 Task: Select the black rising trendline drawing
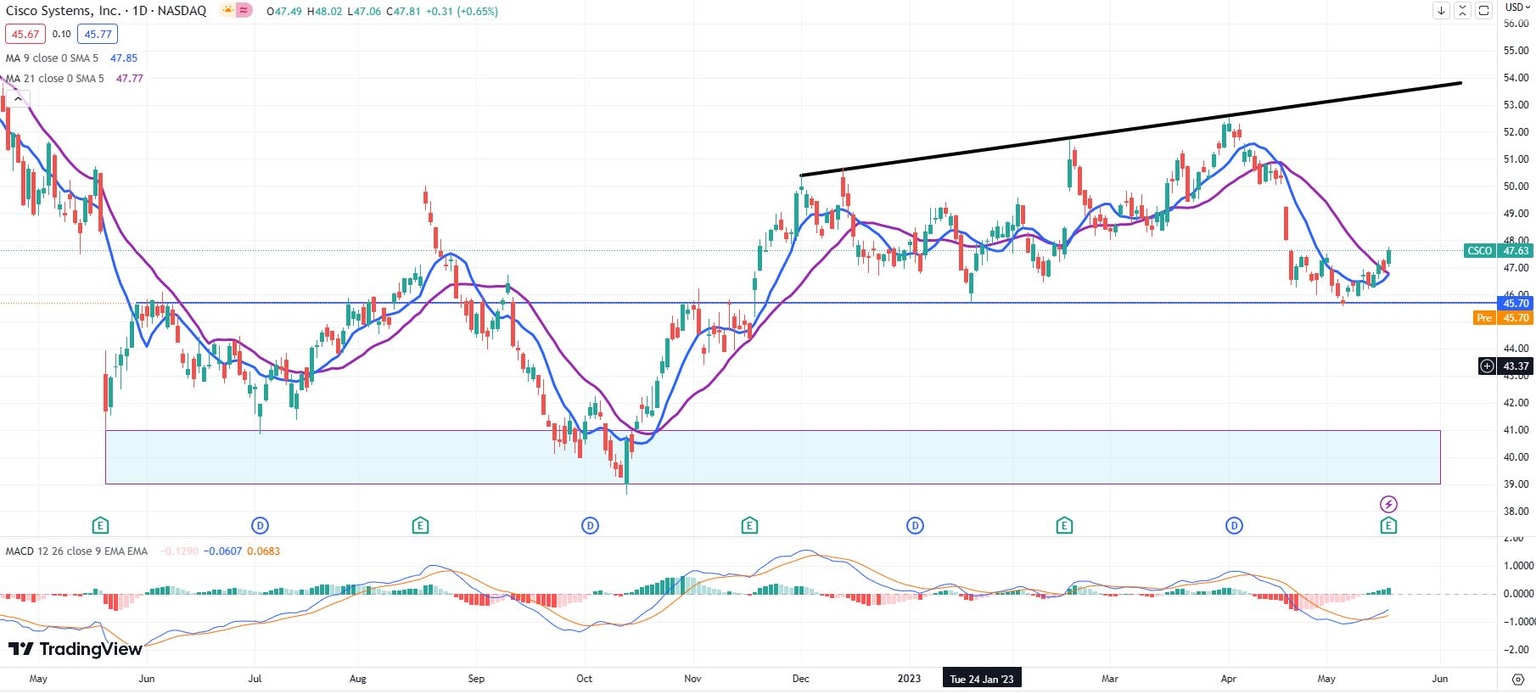point(1130,129)
